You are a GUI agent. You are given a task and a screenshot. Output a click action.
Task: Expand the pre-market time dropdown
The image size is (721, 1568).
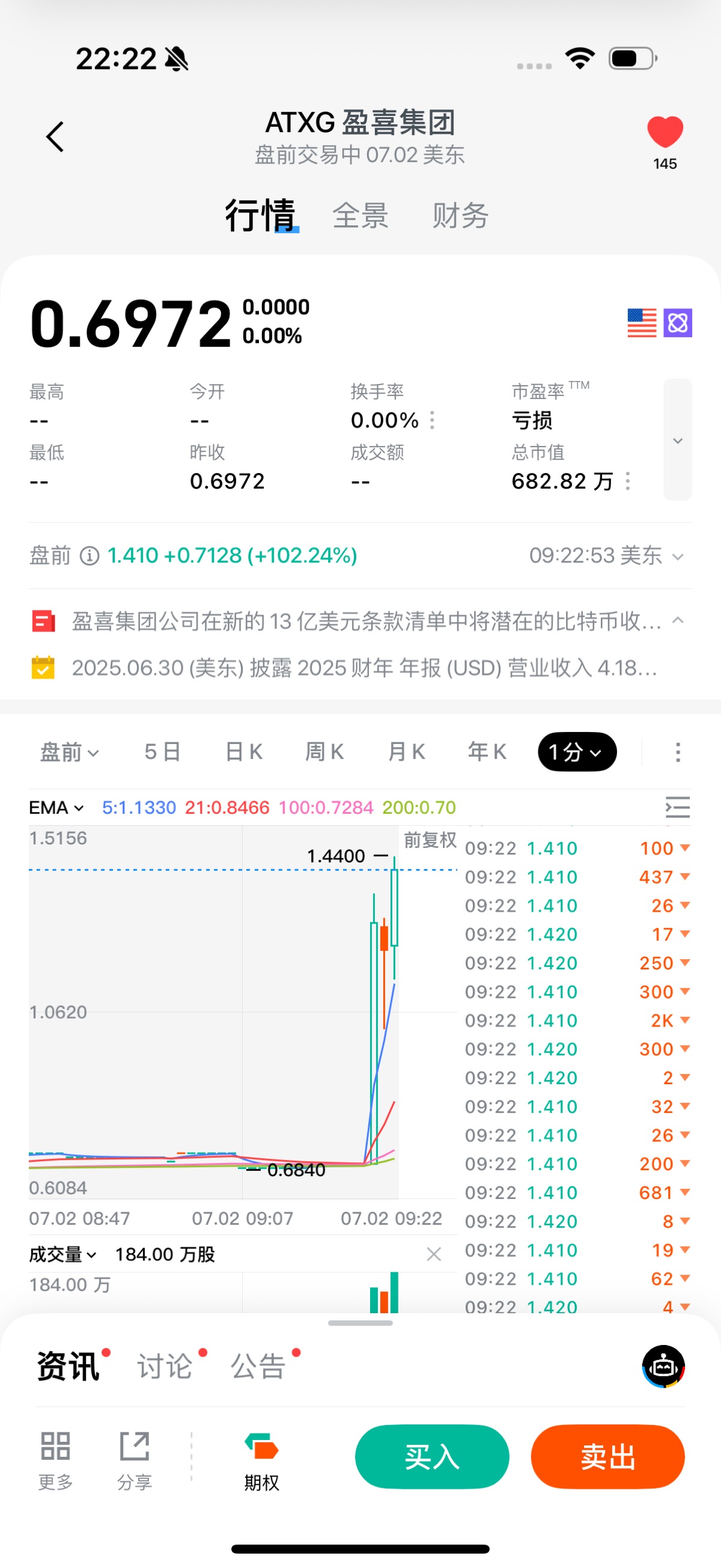tap(677, 557)
